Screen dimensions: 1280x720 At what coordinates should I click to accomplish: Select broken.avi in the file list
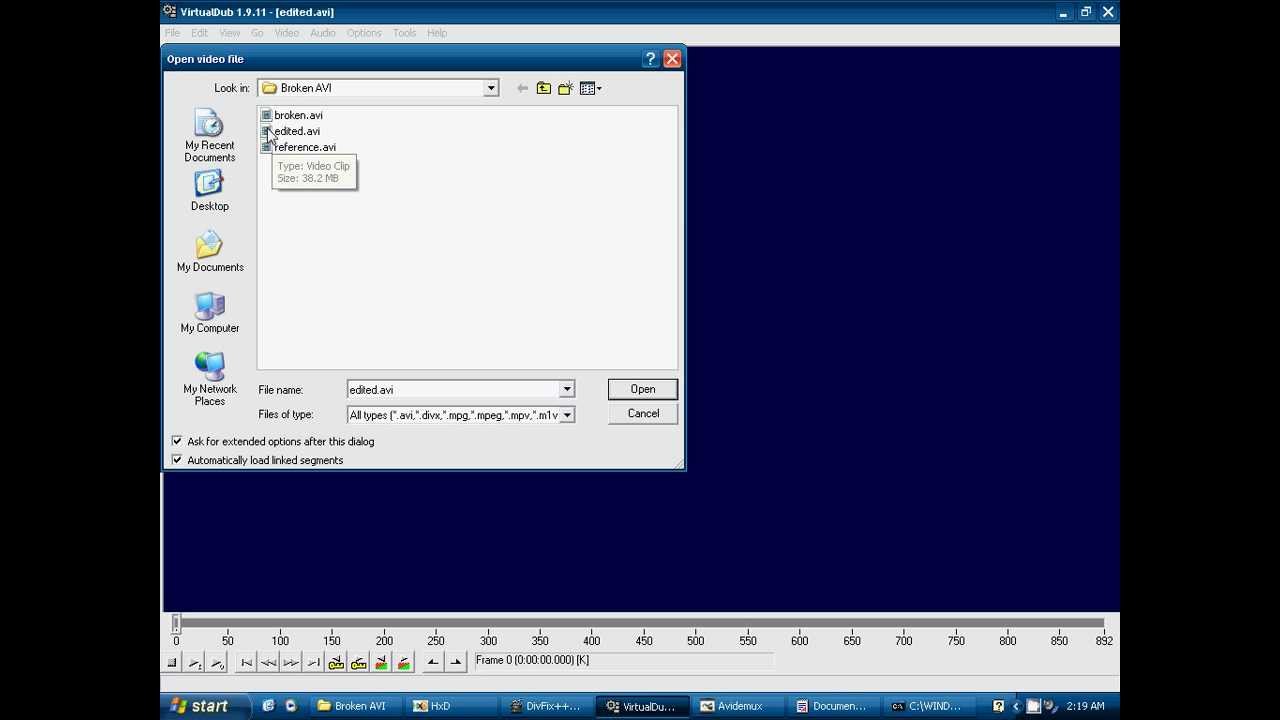[x=291, y=115]
